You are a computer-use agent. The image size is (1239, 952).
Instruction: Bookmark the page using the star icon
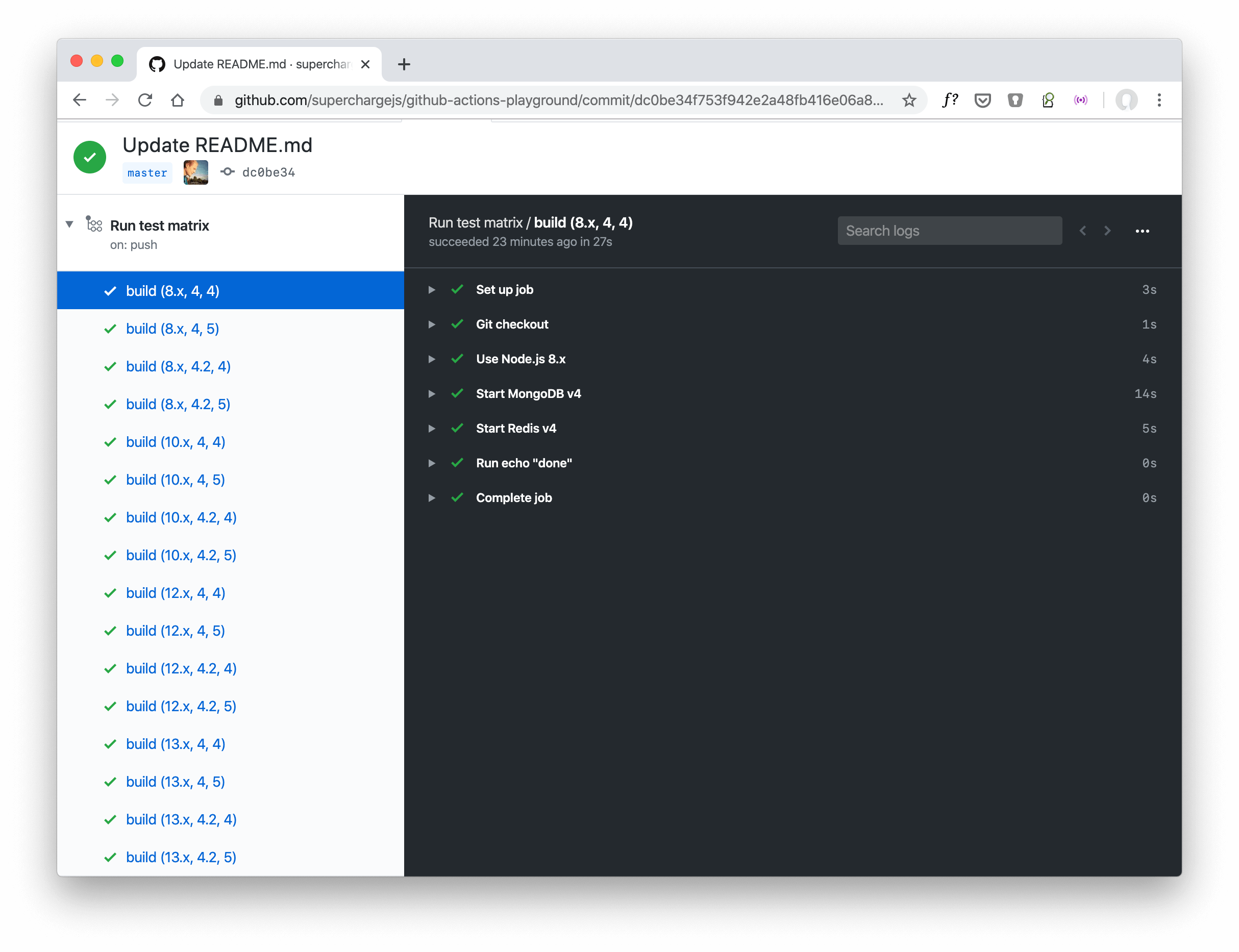point(909,101)
